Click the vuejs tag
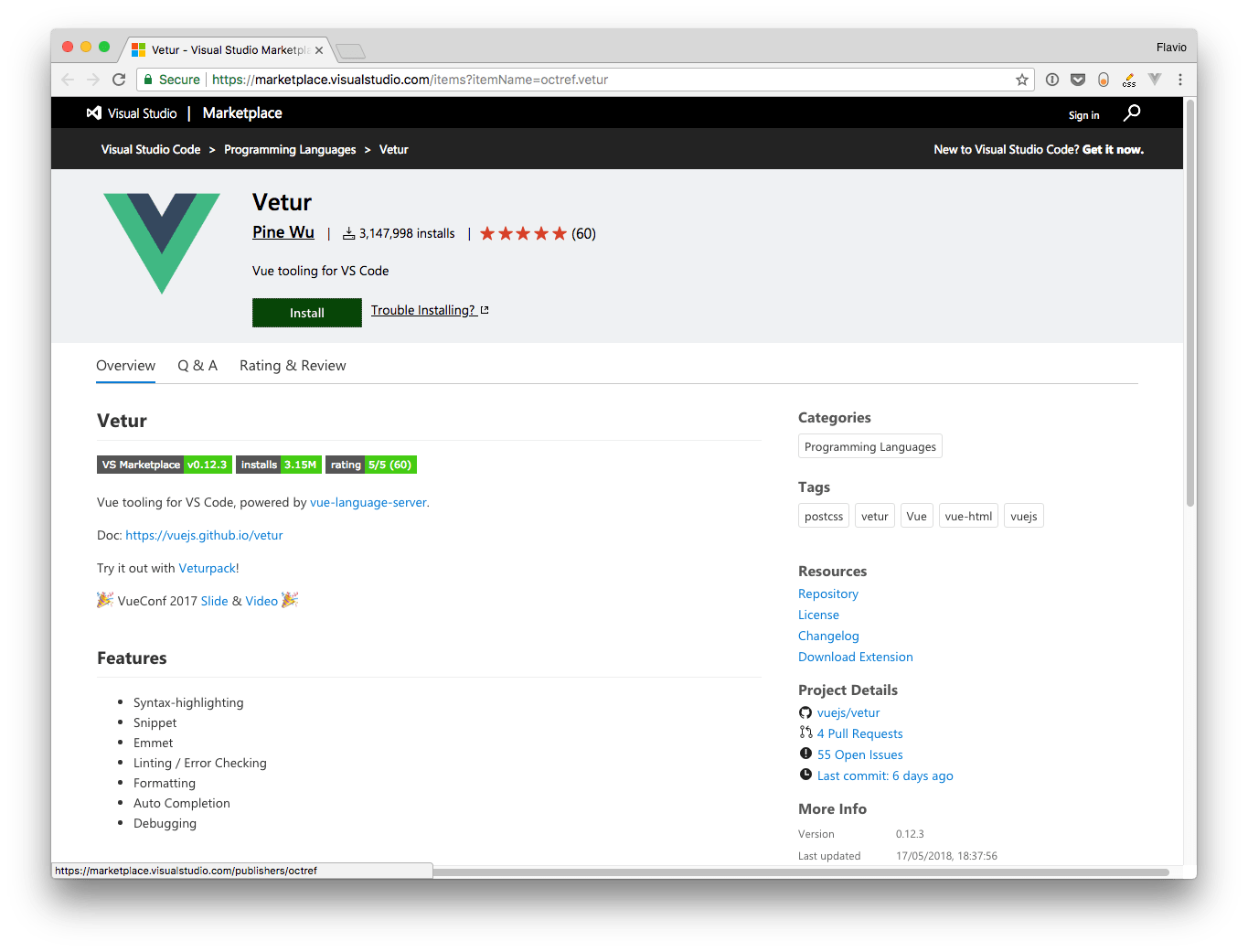Screen dimensions: 1248x952 pyautogui.click(x=1024, y=516)
